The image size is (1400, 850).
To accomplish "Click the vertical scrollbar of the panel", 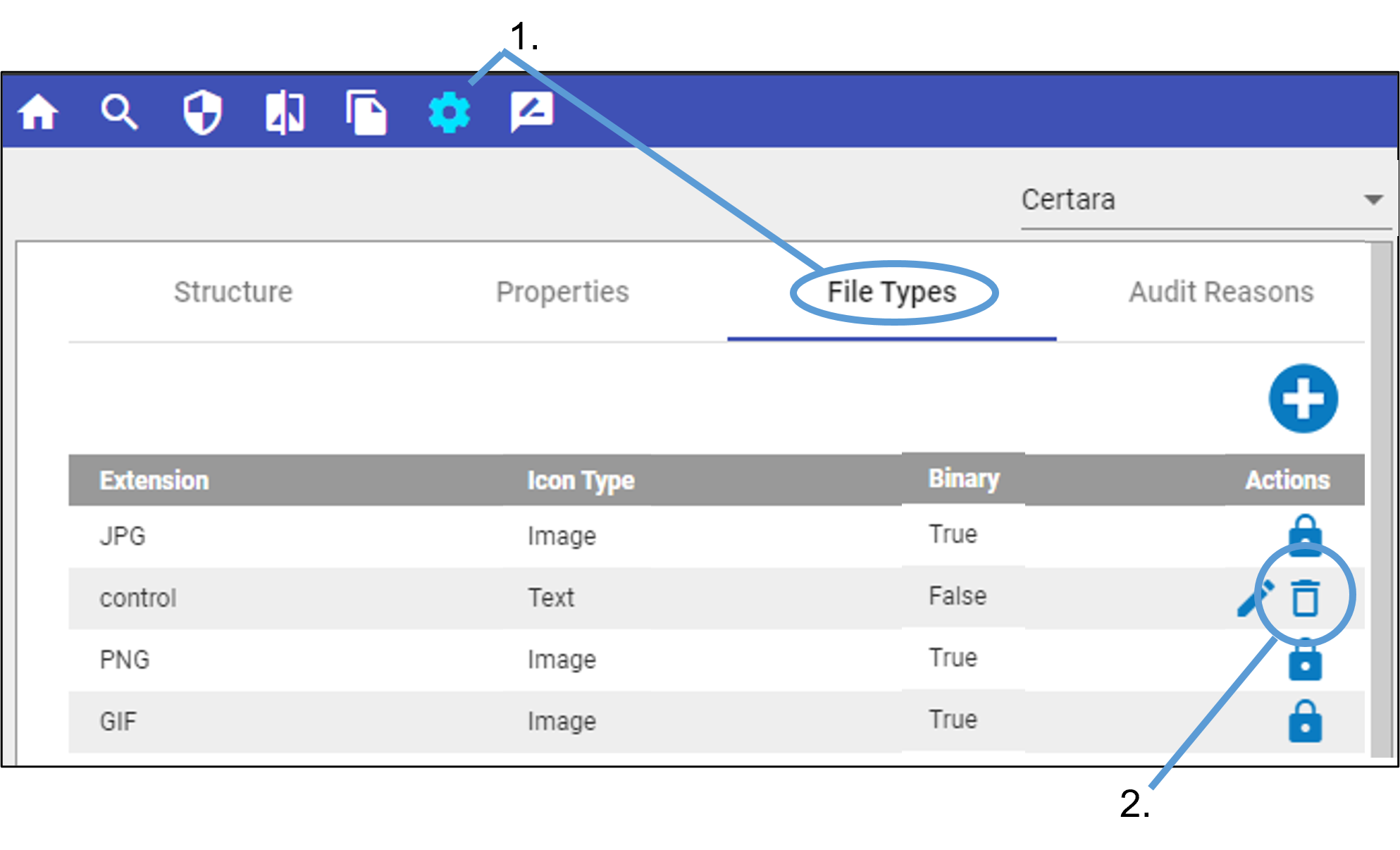I will tap(1381, 499).
